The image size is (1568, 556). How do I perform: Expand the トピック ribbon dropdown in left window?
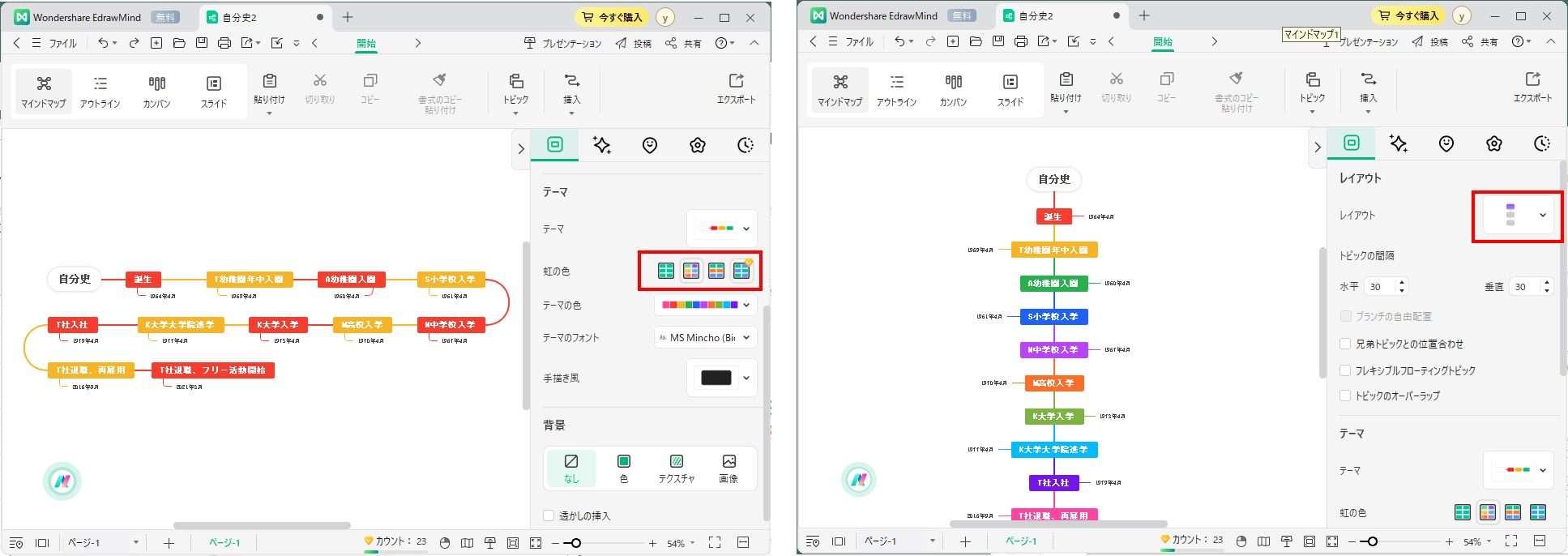point(515,113)
